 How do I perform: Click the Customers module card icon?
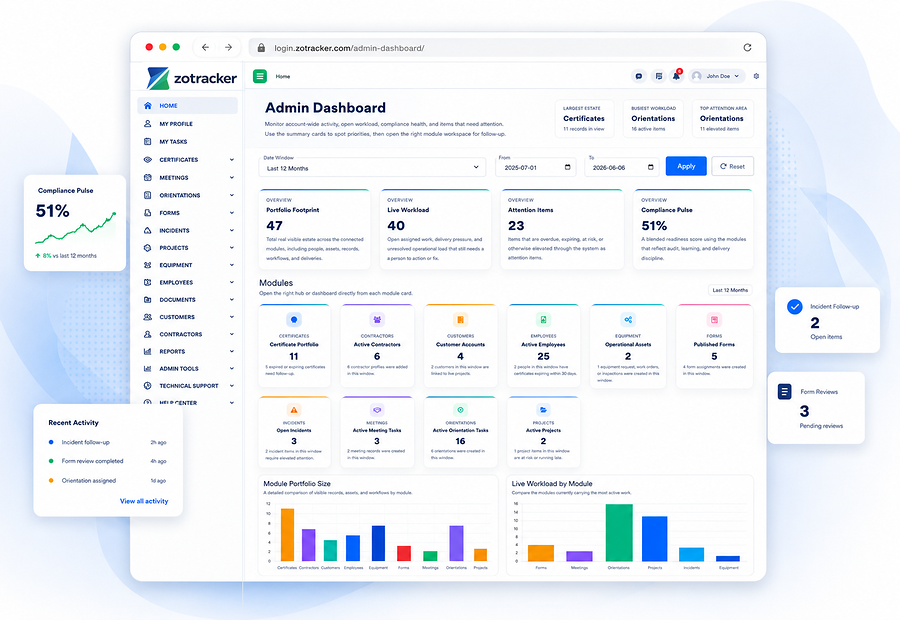click(460, 320)
